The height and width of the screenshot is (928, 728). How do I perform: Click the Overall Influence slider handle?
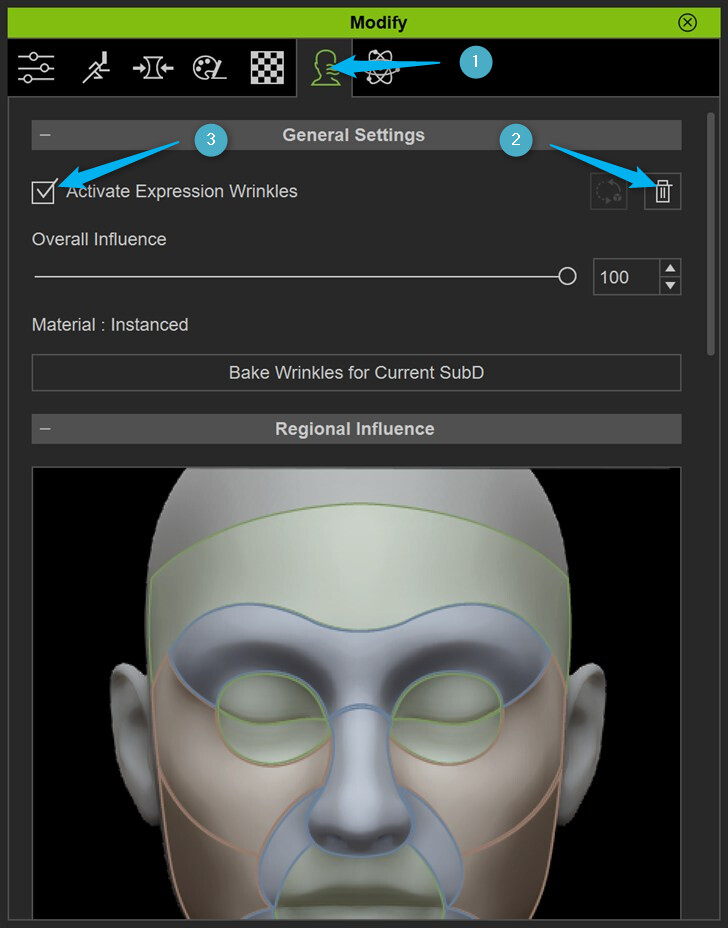click(x=567, y=277)
